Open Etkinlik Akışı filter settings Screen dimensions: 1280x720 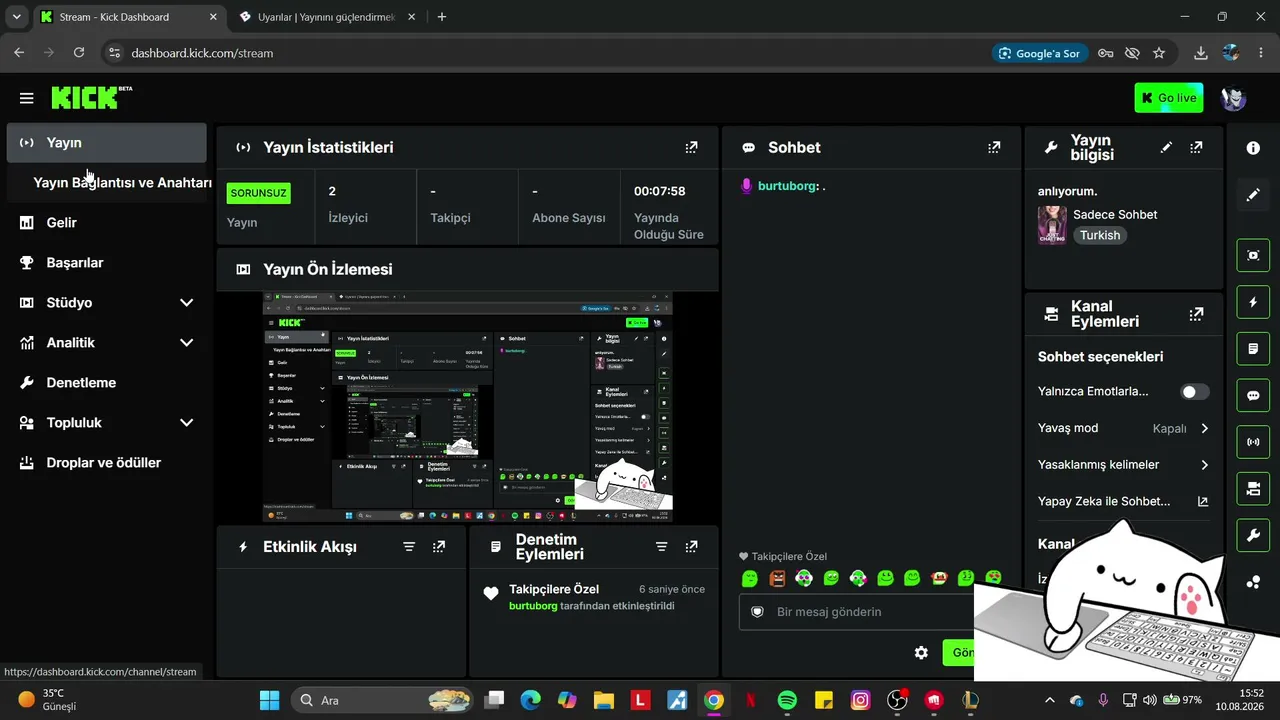[x=409, y=547]
